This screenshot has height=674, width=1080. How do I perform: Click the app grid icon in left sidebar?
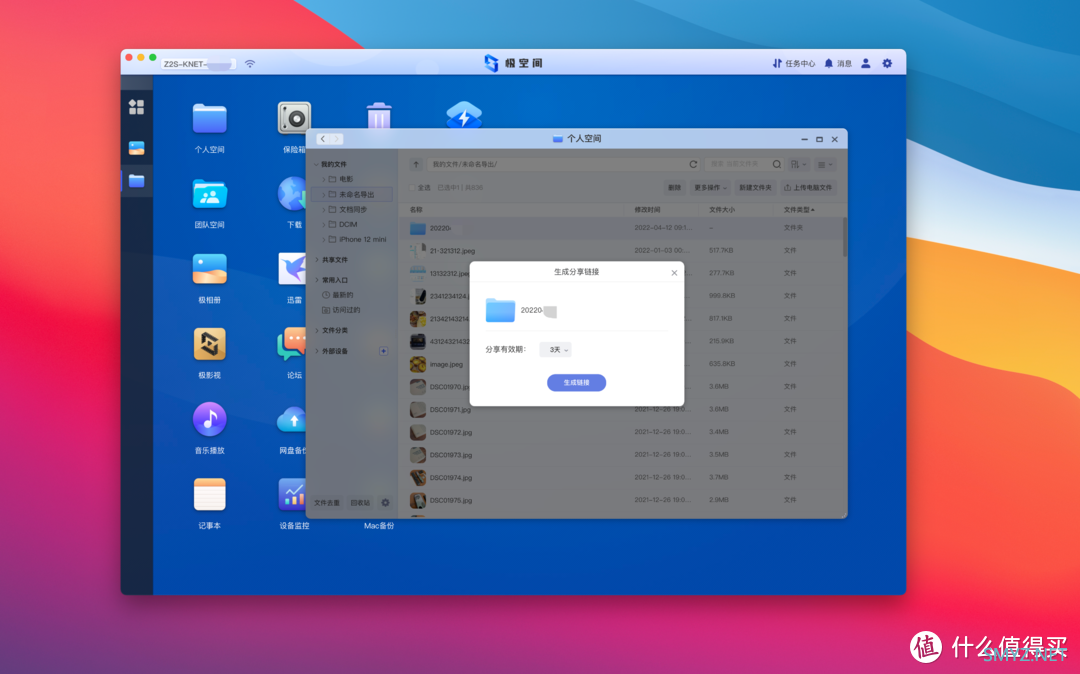136,107
